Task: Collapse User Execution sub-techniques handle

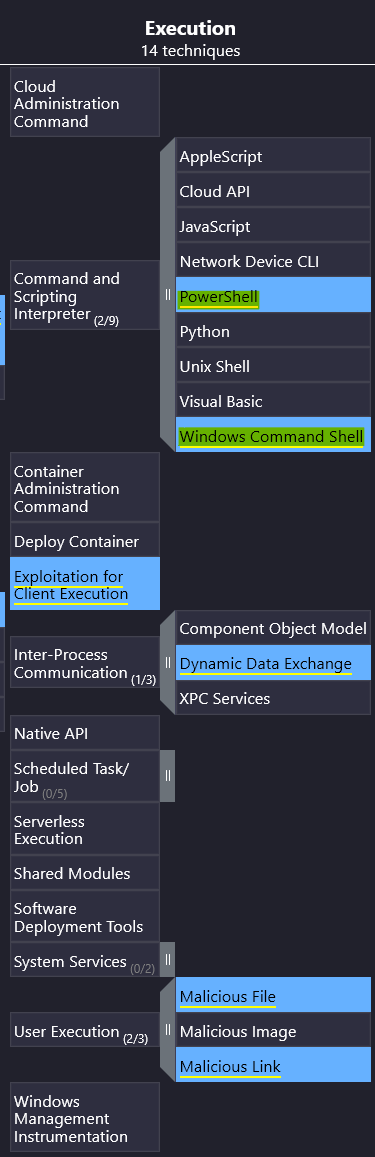Action: pos(168,1029)
